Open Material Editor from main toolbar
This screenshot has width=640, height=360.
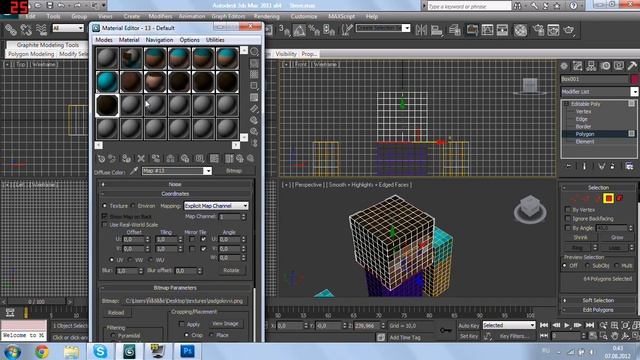pyautogui.click(x=520, y=30)
